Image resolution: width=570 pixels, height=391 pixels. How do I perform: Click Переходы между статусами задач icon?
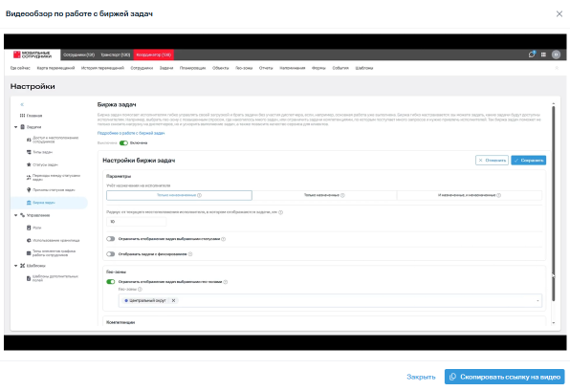[x=29, y=177]
